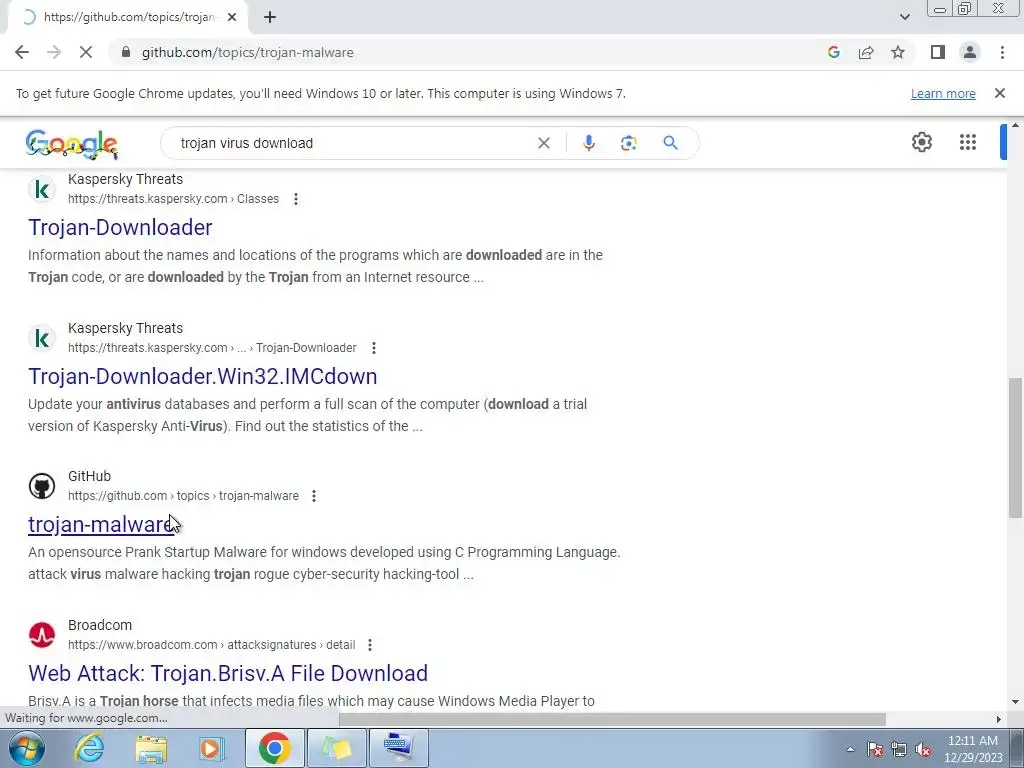Share this page using share icon
1024x768 pixels.
866,52
